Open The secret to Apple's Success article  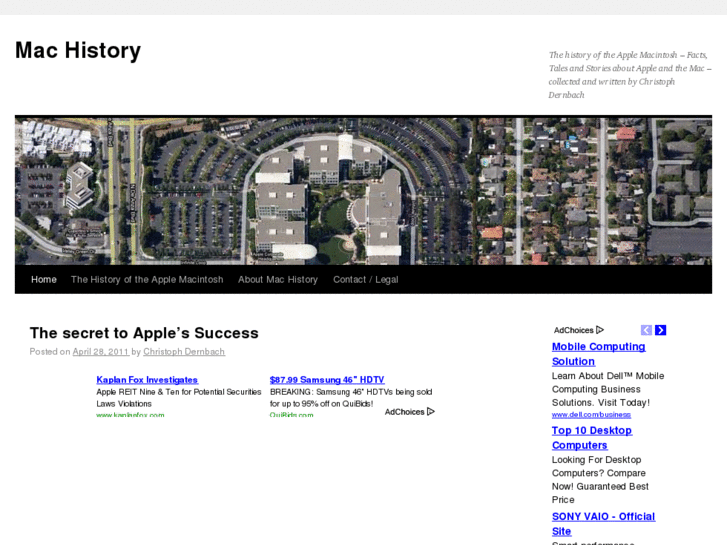click(x=144, y=333)
